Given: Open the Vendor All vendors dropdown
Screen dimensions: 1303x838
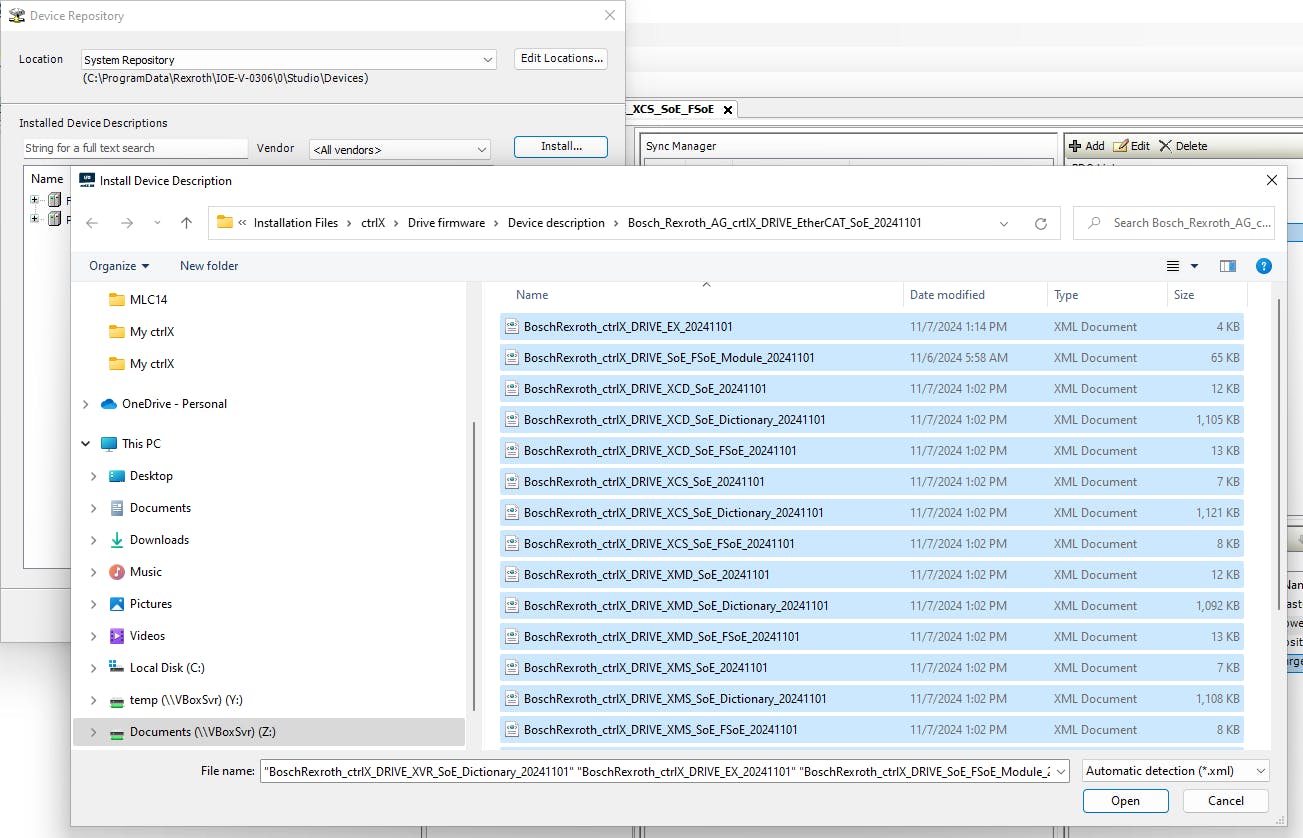Looking at the screenshot, I should 481,150.
